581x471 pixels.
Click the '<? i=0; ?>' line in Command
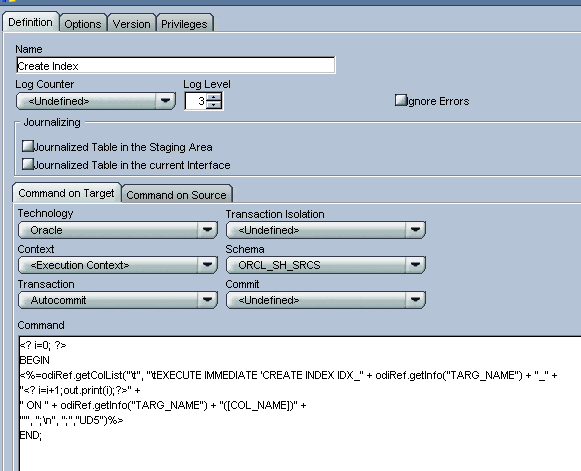click(43, 345)
